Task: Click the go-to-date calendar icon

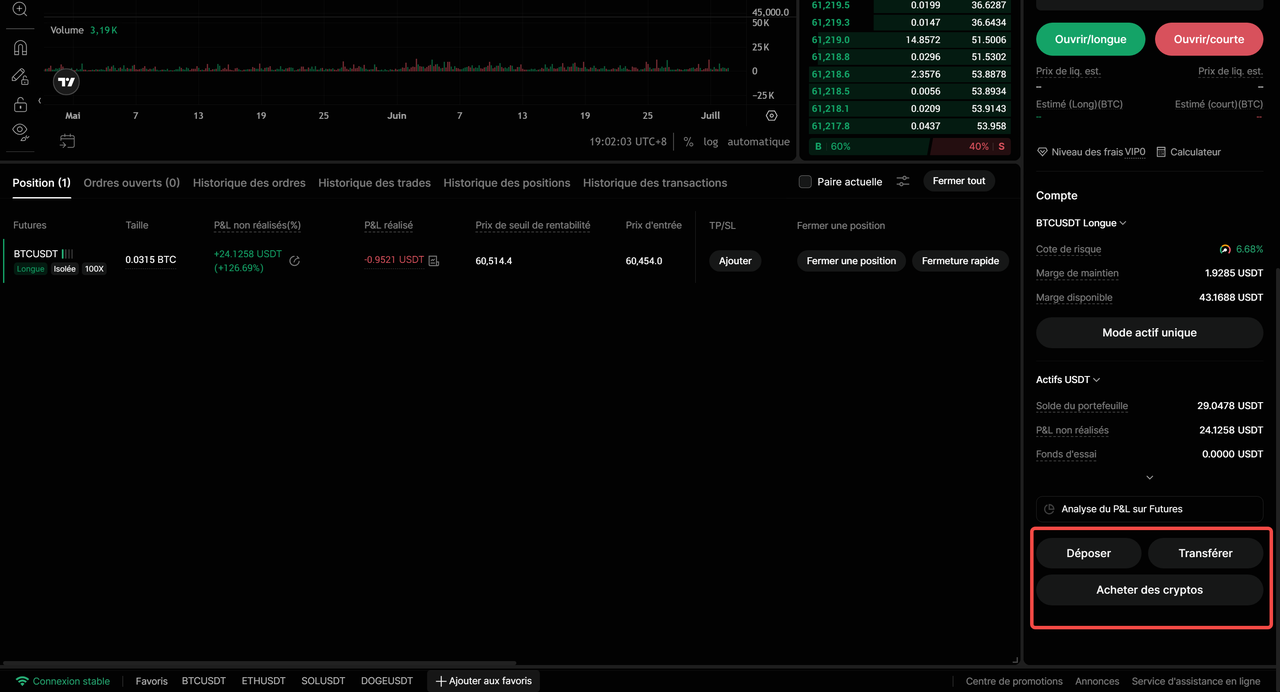Action: coord(67,142)
